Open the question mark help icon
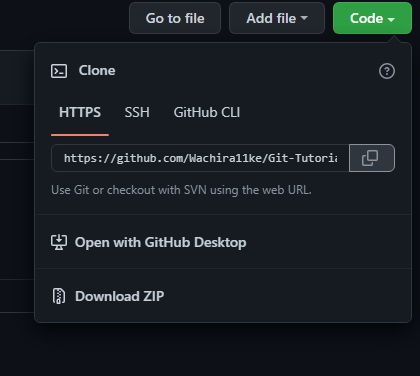420x376 pixels. pos(387,71)
